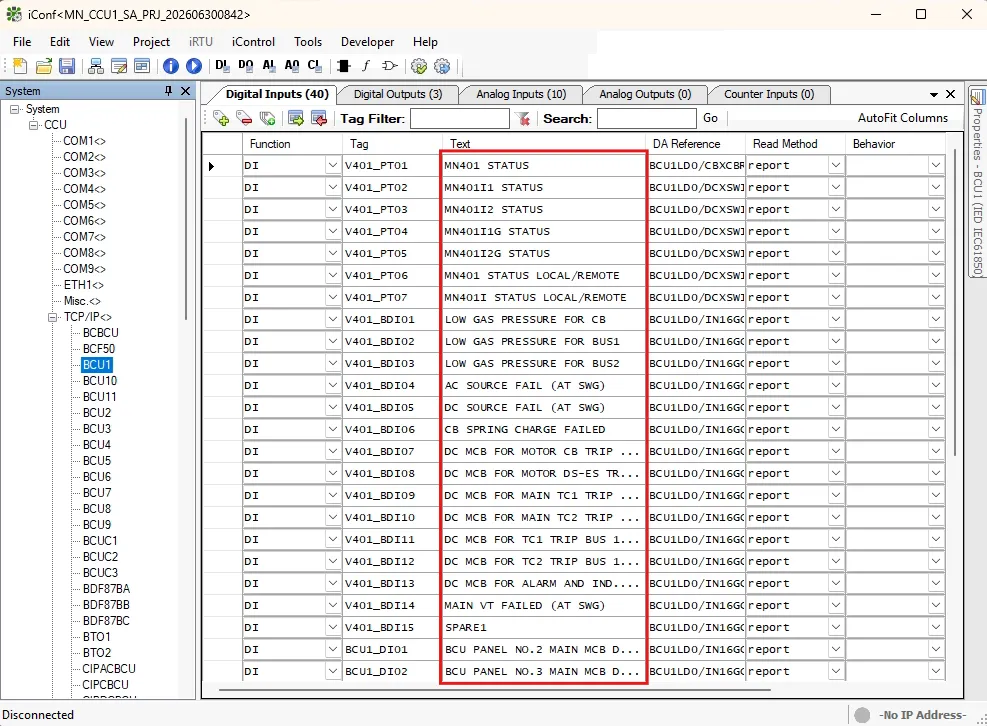987x726 pixels.
Task: Switch to the Analog Inputs (10) tab
Action: pos(521,94)
